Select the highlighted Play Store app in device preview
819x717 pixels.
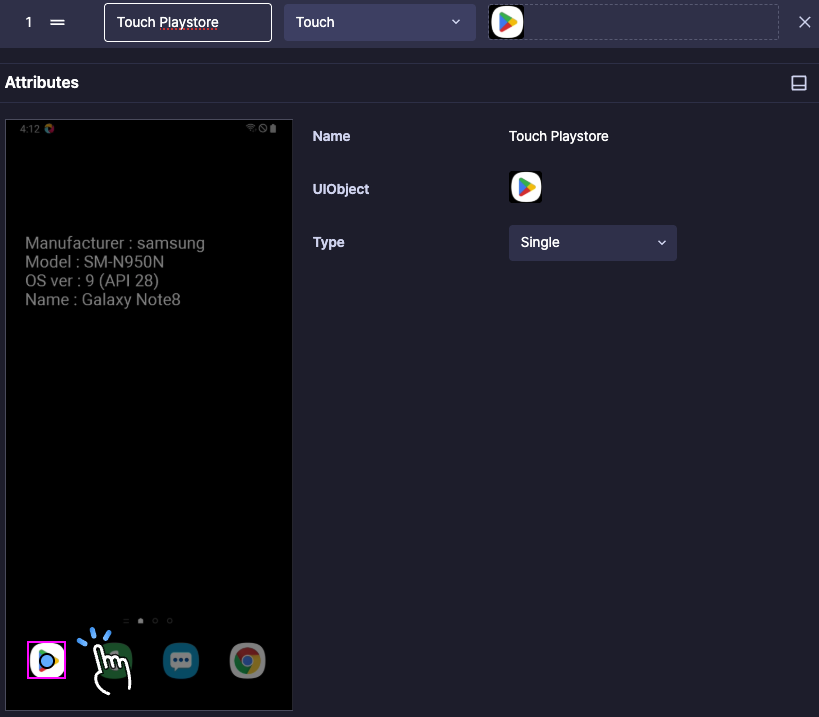point(46,660)
